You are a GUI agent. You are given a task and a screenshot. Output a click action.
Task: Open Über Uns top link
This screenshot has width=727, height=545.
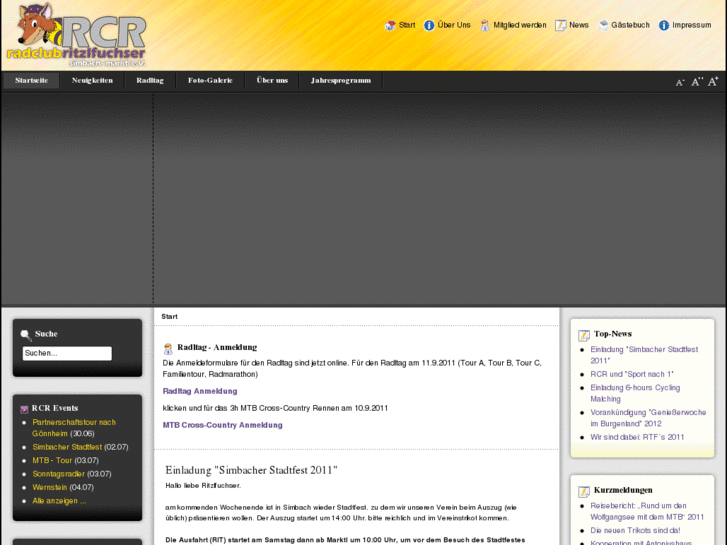[x=454, y=25]
